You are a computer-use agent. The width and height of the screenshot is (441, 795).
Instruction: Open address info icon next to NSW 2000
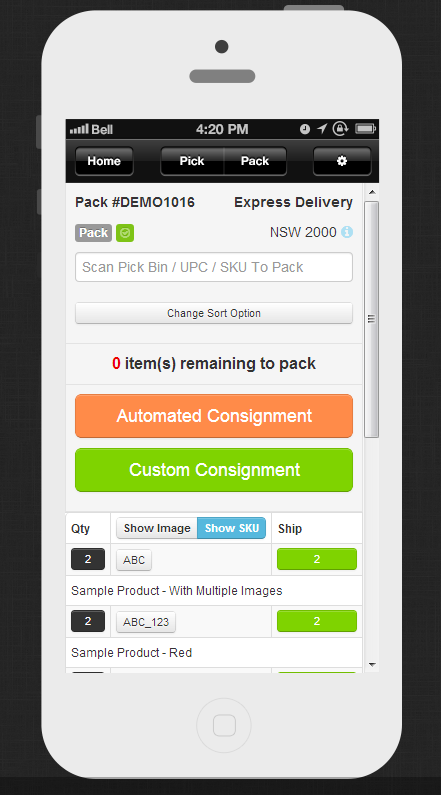coord(347,232)
